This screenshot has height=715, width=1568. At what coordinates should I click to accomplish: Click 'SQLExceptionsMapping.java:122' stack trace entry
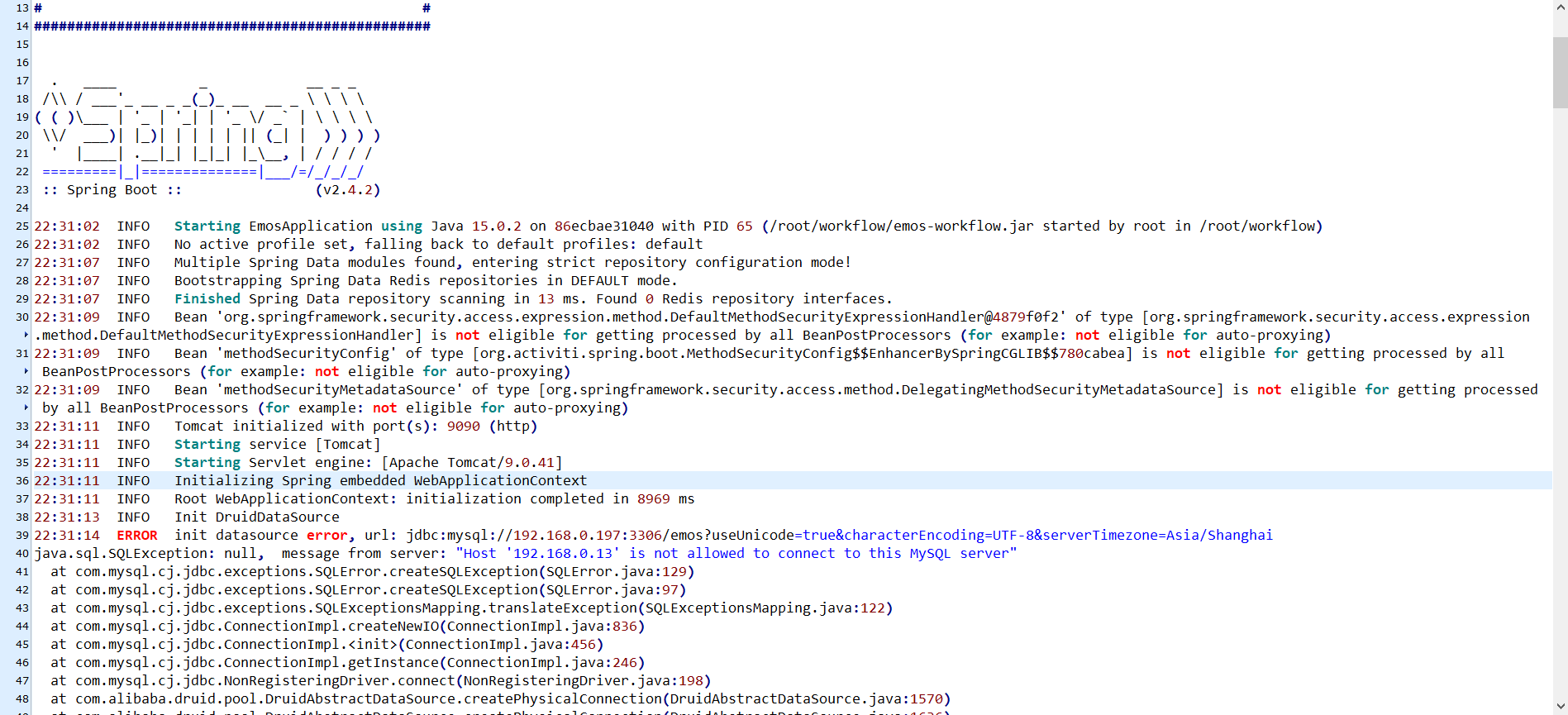click(x=765, y=608)
